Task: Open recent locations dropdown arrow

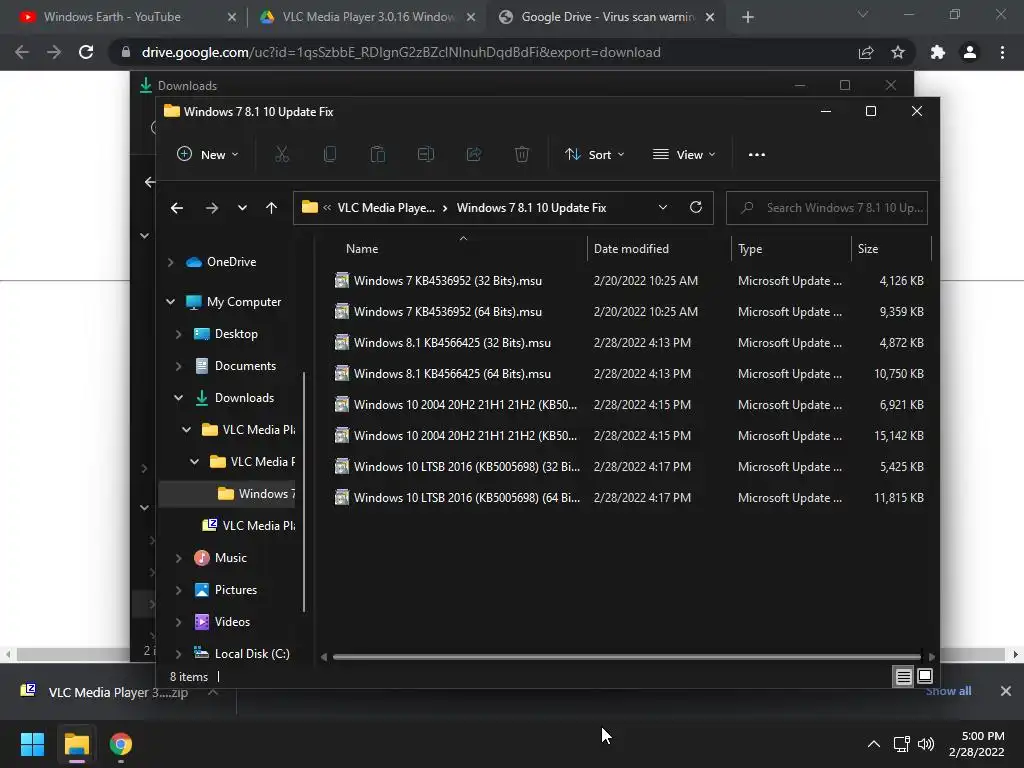Action: point(242,208)
